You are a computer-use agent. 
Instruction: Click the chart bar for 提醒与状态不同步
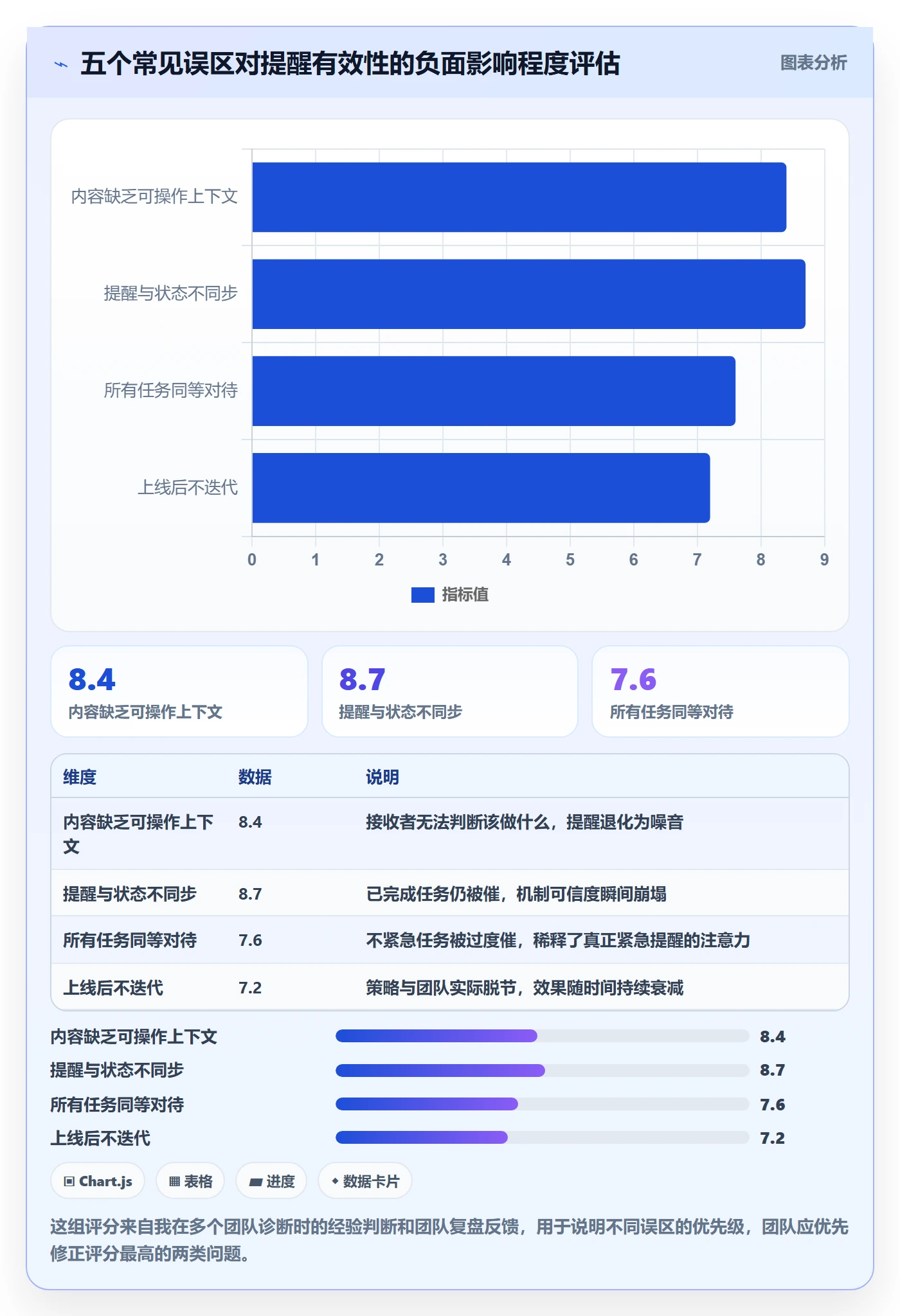pos(529,294)
